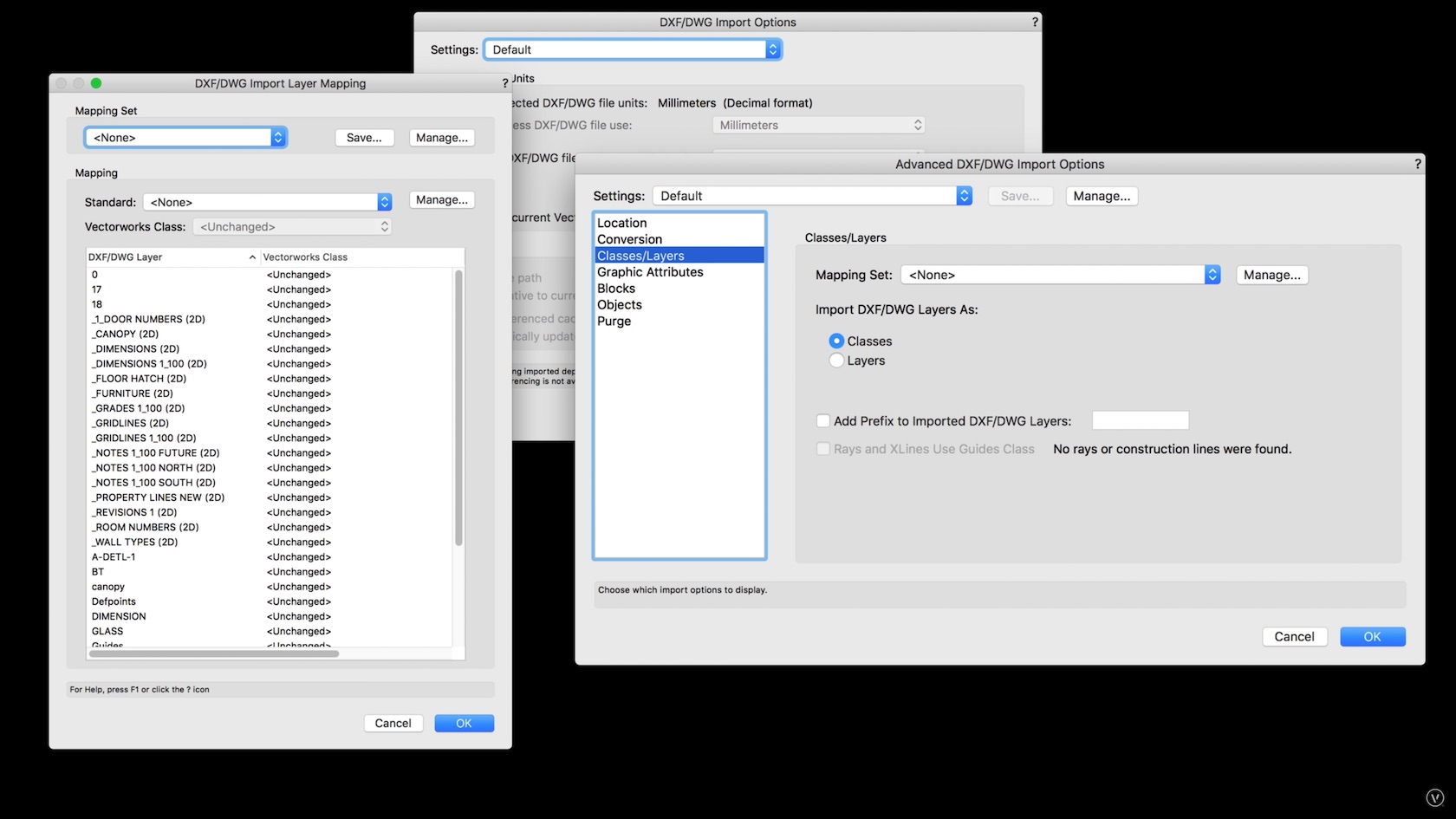Click help icon in DXF/DWG Import Options title
Image resolution: width=1456 pixels, height=819 pixels.
pos(1035,23)
